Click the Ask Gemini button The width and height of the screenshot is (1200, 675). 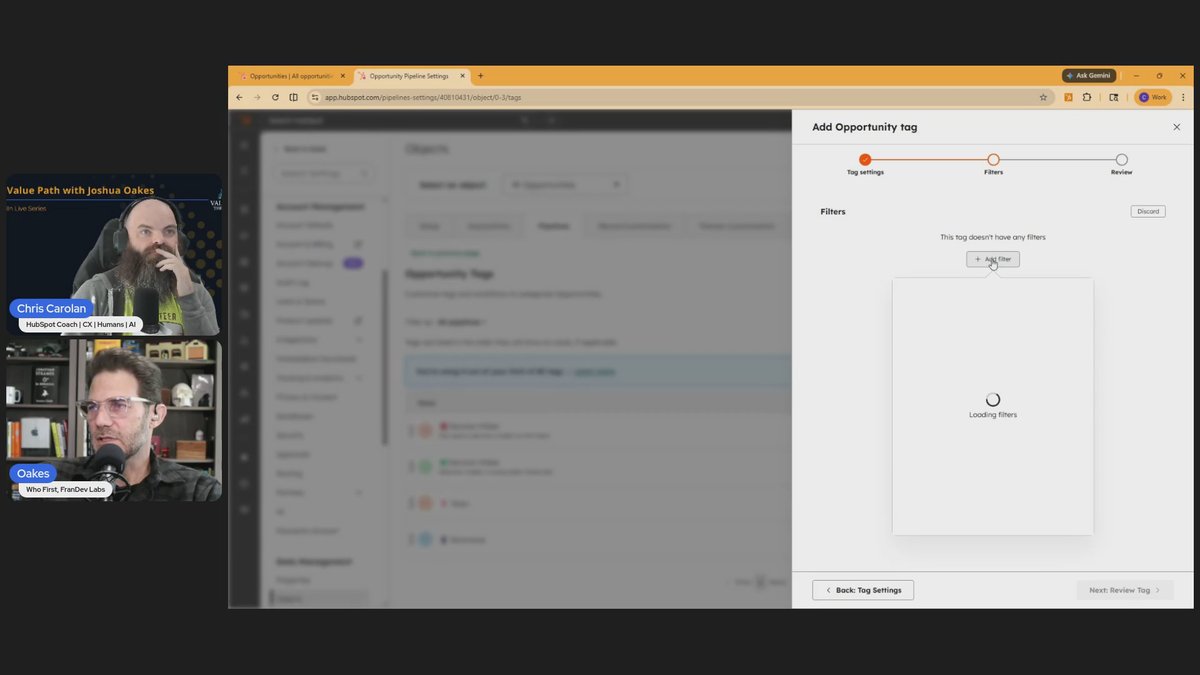(x=1089, y=76)
